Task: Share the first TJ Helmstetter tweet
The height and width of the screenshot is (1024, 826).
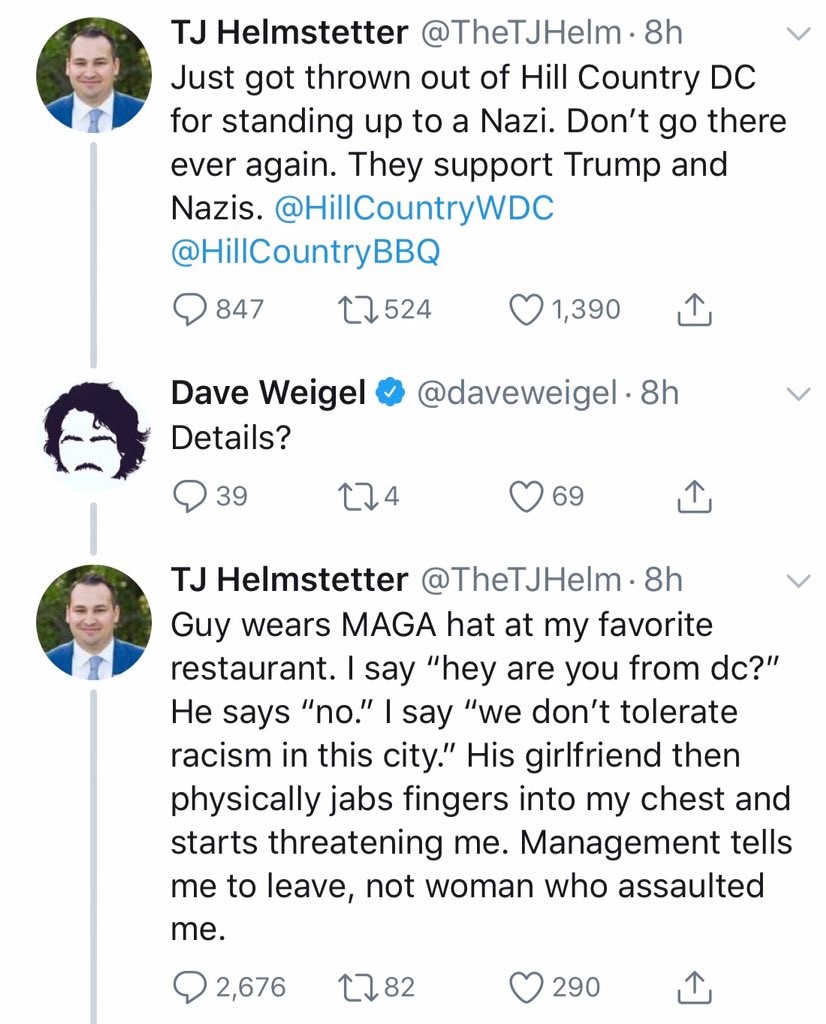Action: pos(694,311)
